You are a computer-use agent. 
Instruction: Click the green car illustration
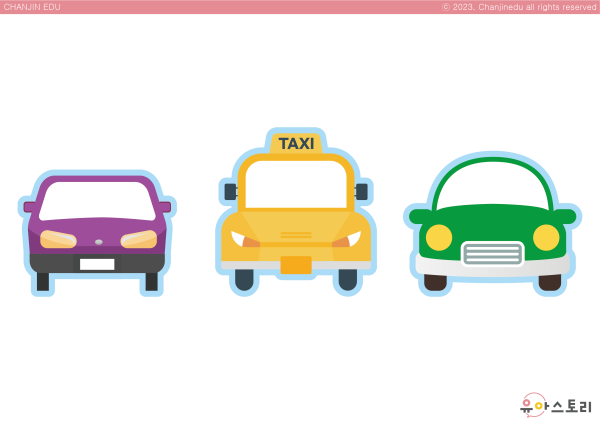492,224
